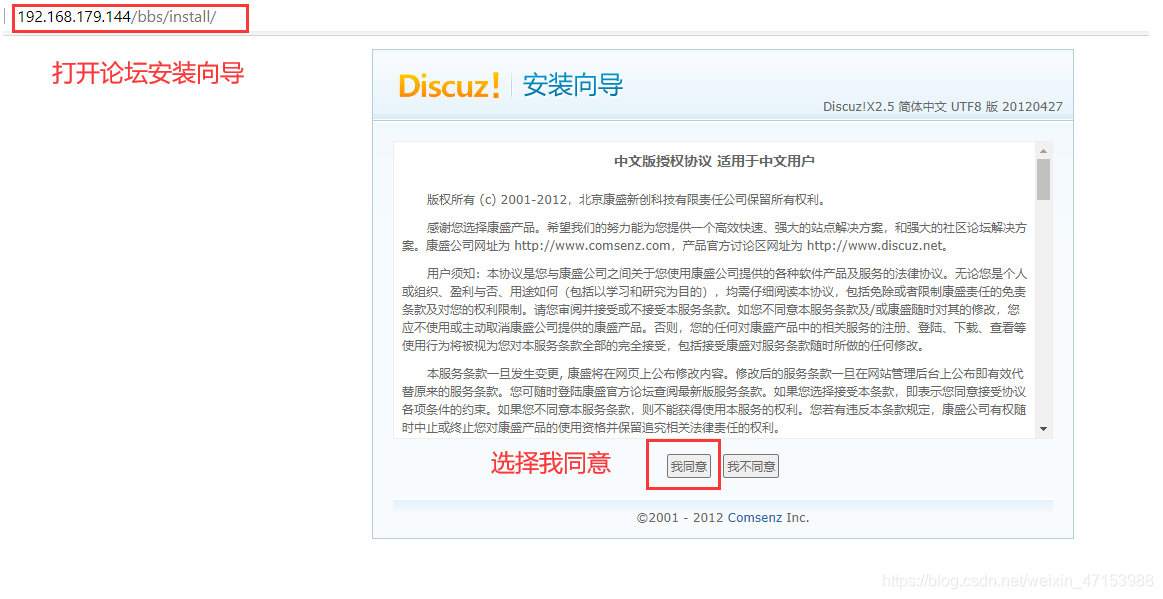The width and height of the screenshot is (1163, 599).
Task: Click the Discuz! logo
Action: (449, 85)
